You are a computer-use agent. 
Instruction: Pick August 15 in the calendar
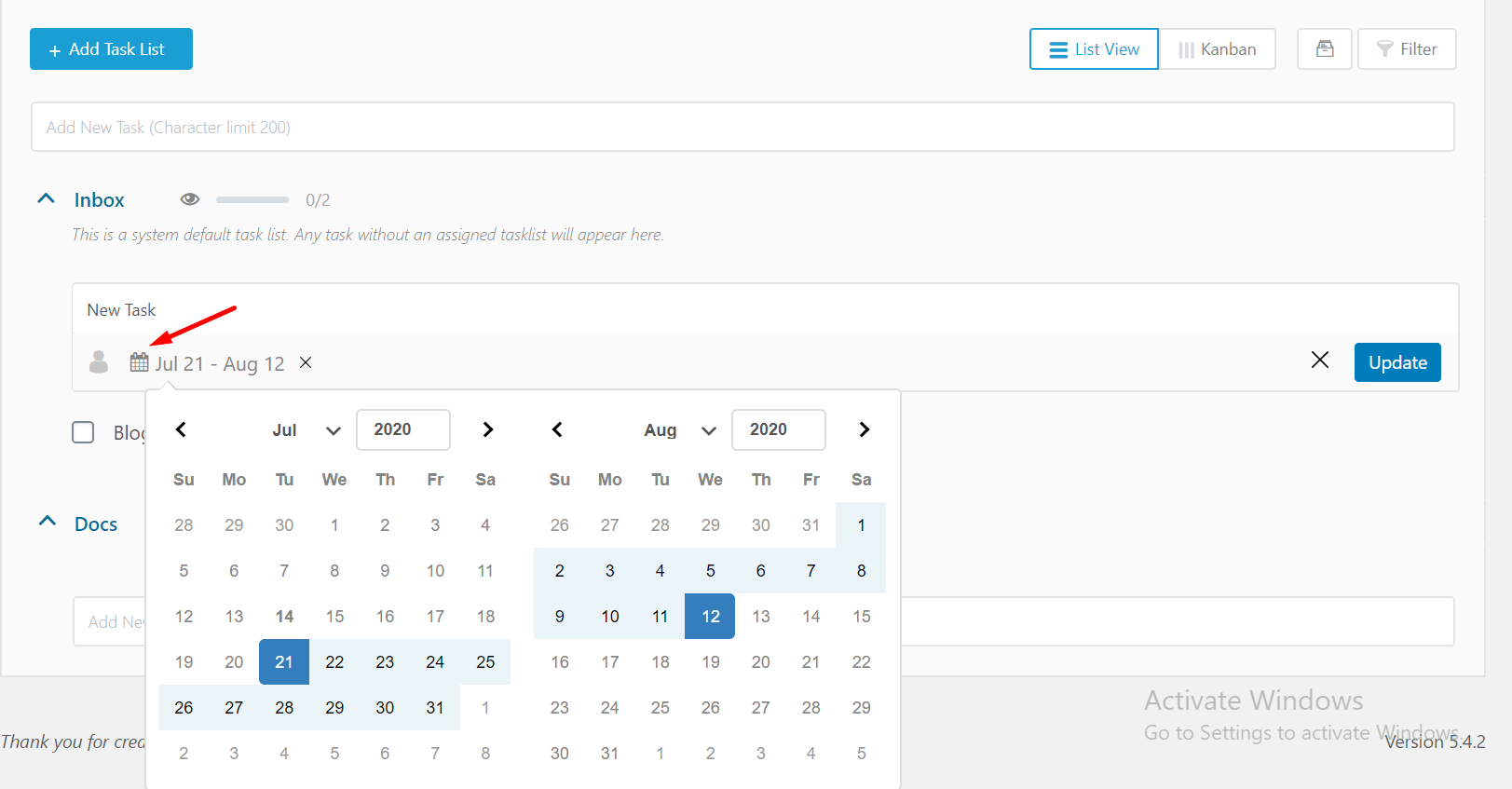(861, 617)
